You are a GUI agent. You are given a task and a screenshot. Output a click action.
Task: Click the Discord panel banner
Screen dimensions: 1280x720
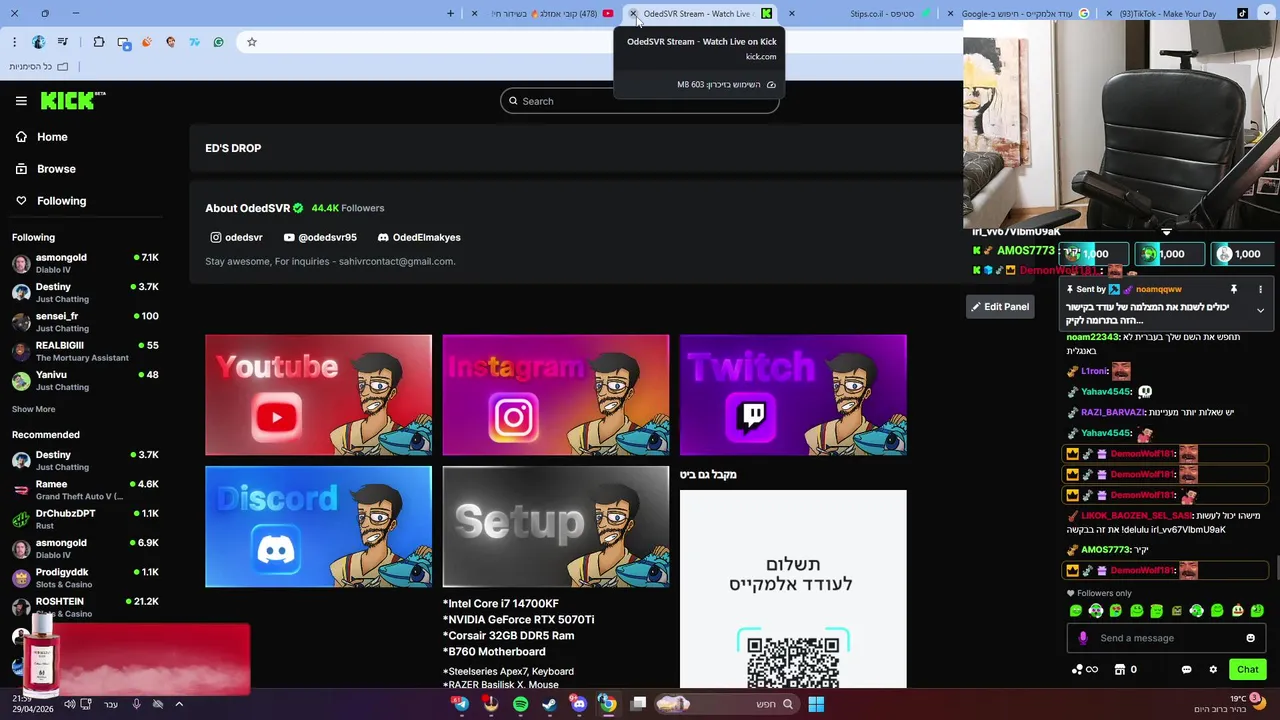point(318,527)
